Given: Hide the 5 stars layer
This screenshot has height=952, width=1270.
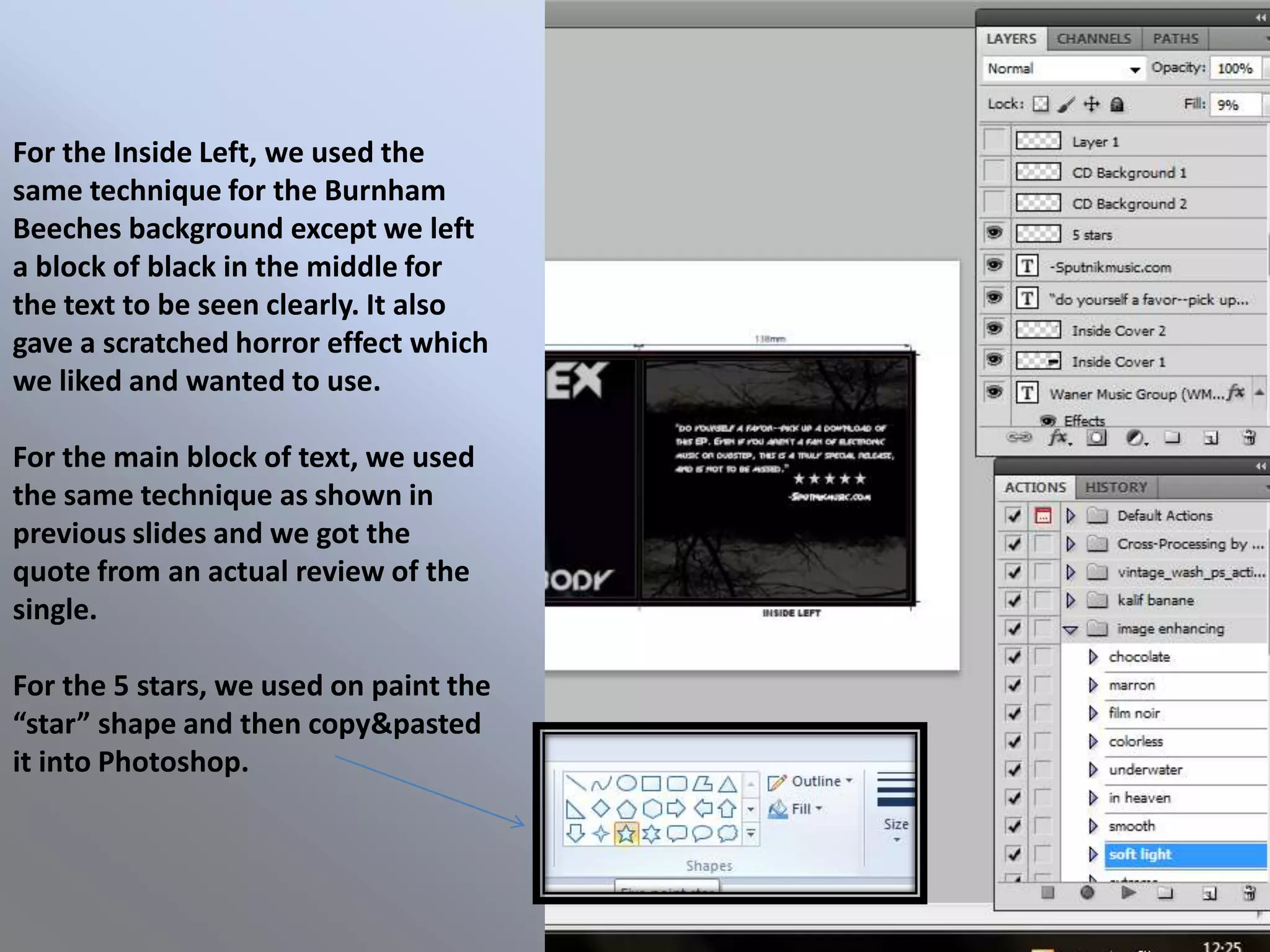Looking at the screenshot, I should coord(995,234).
